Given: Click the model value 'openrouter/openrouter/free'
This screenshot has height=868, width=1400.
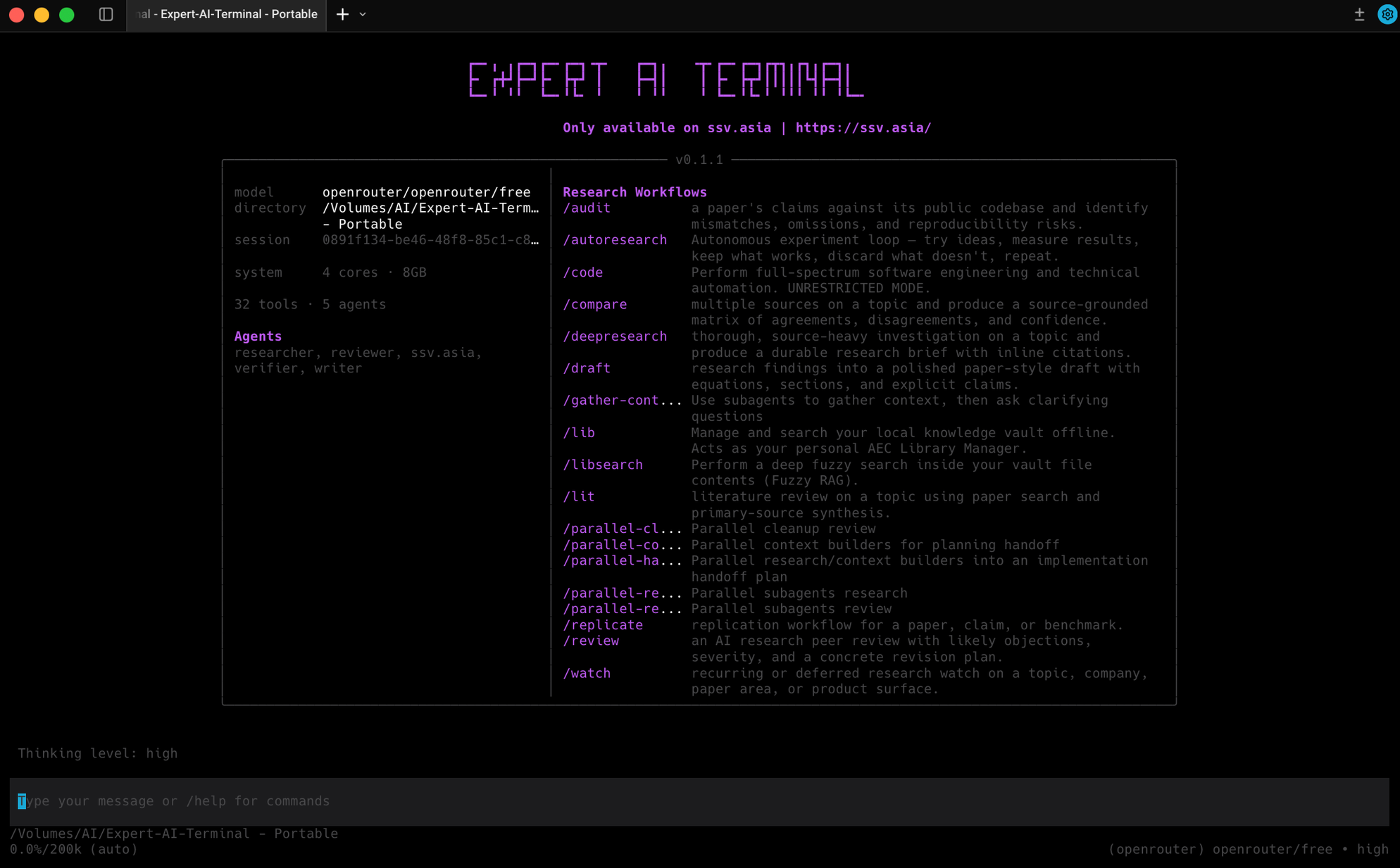Looking at the screenshot, I should 426,192.
